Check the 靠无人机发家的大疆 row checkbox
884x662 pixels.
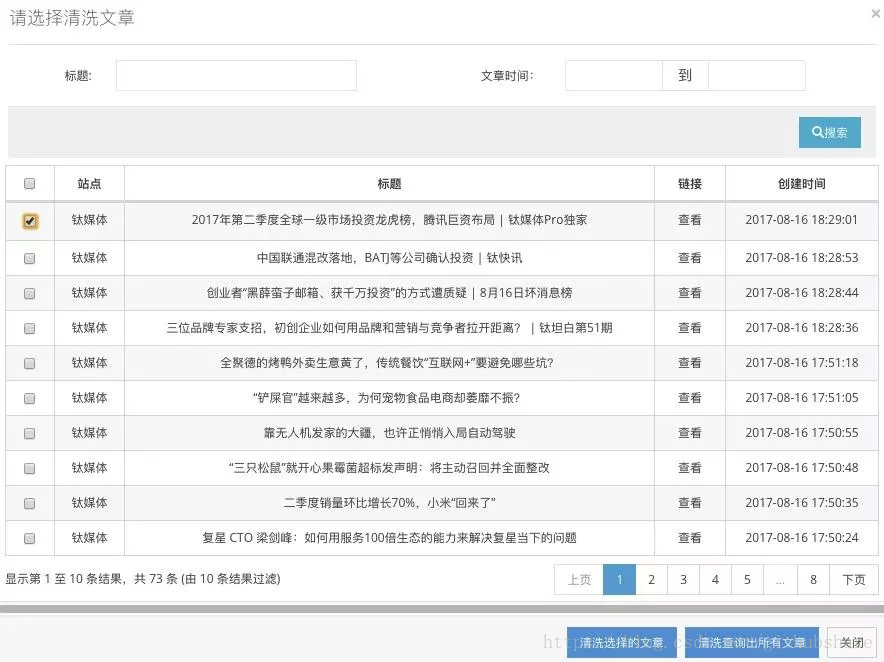[30, 433]
